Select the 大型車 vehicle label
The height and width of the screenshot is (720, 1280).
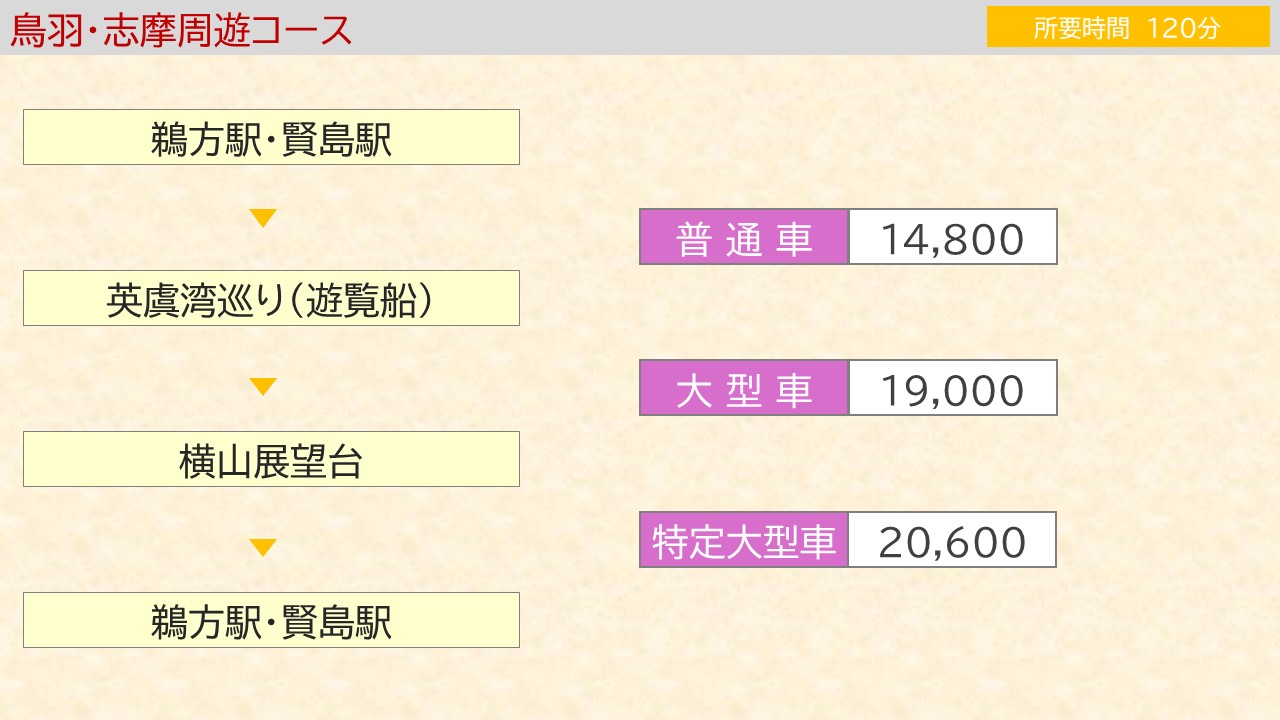click(x=744, y=388)
